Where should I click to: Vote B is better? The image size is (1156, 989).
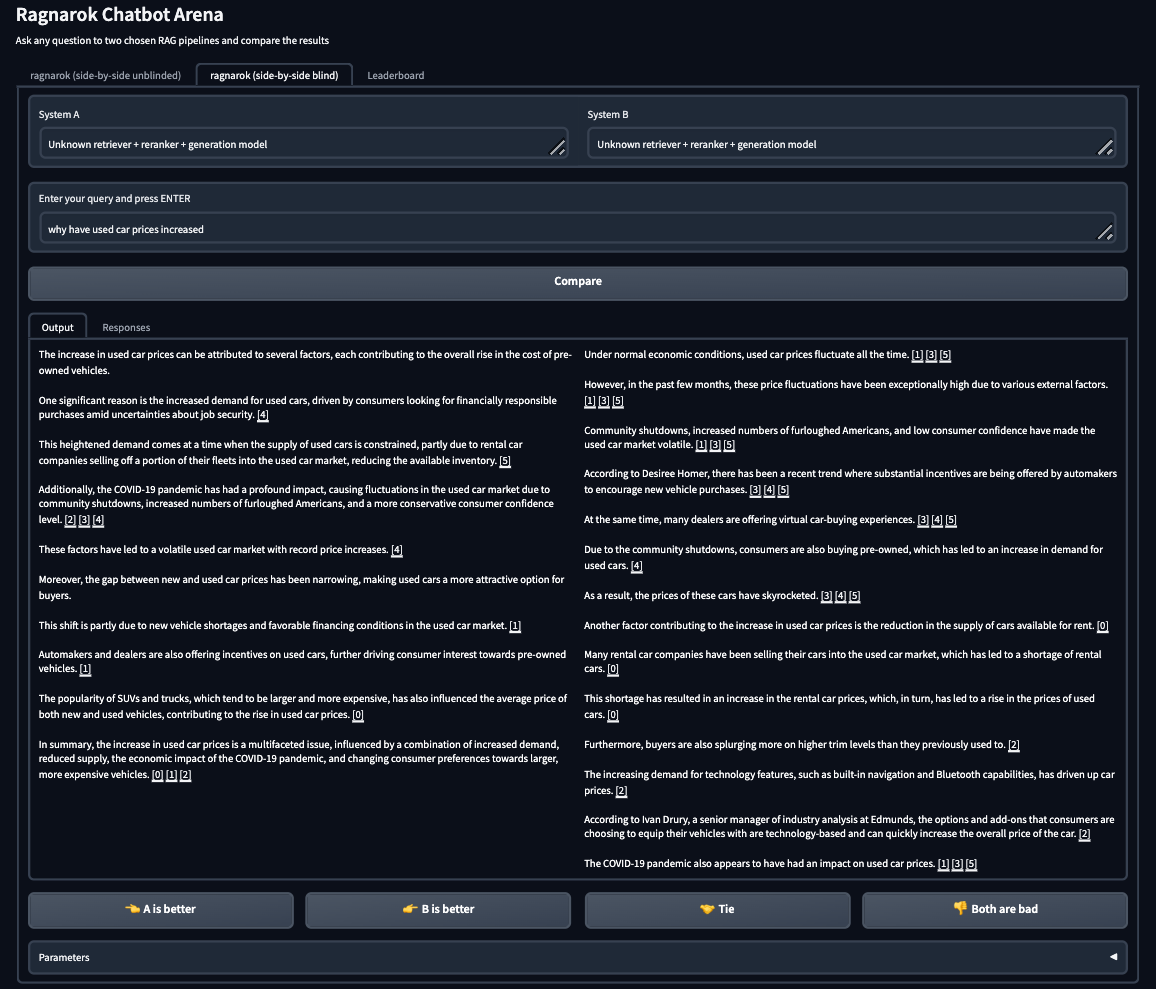pos(437,910)
